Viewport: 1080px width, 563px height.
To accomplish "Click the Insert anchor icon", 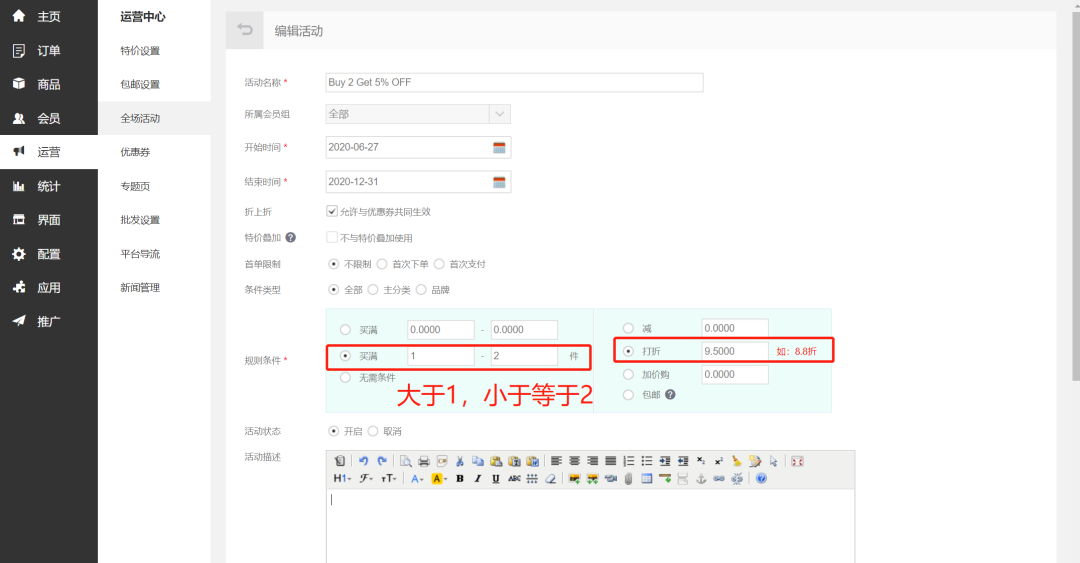I will pos(701,478).
